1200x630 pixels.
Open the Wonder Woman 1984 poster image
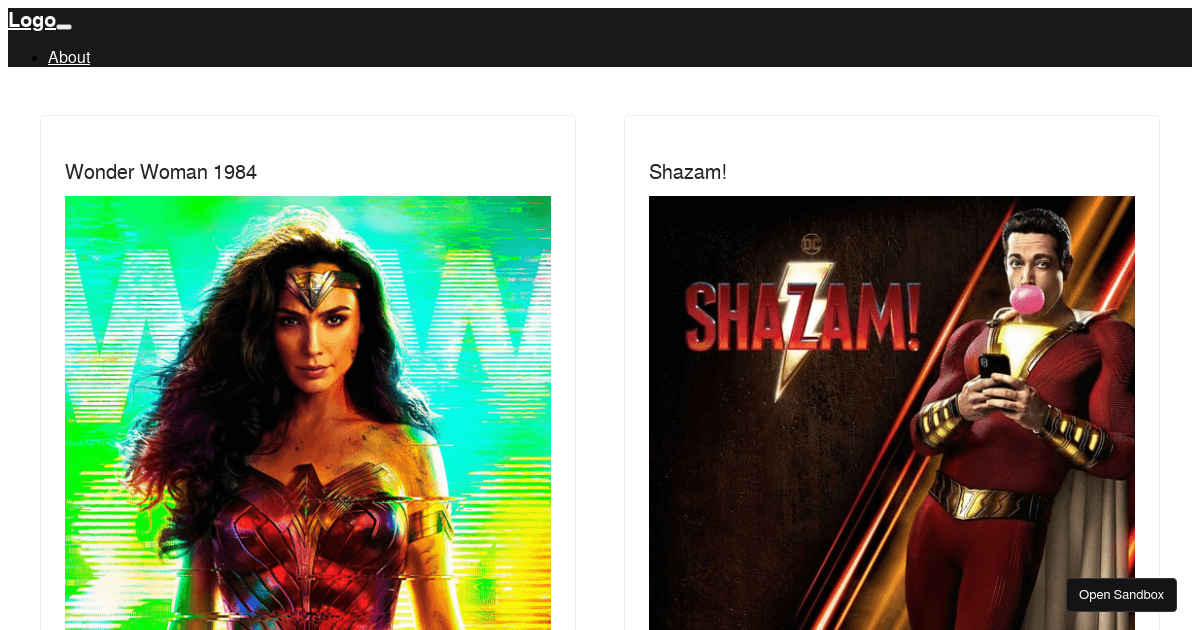(x=308, y=413)
